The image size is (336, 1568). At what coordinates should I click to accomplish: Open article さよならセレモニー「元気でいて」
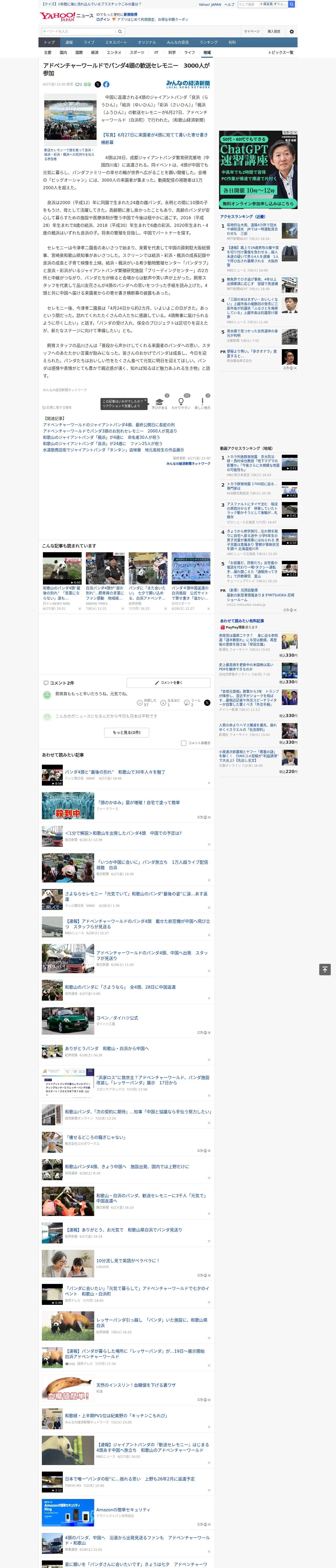coord(137,897)
